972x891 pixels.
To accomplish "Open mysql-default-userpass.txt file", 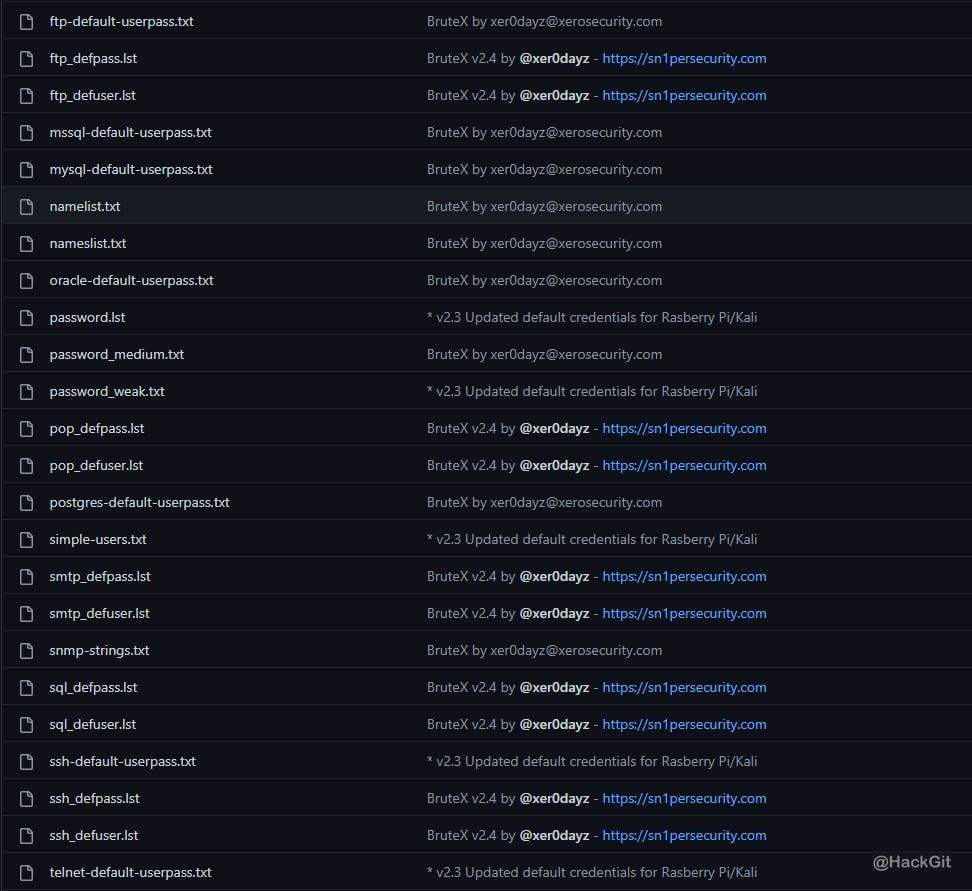I will [x=131, y=169].
